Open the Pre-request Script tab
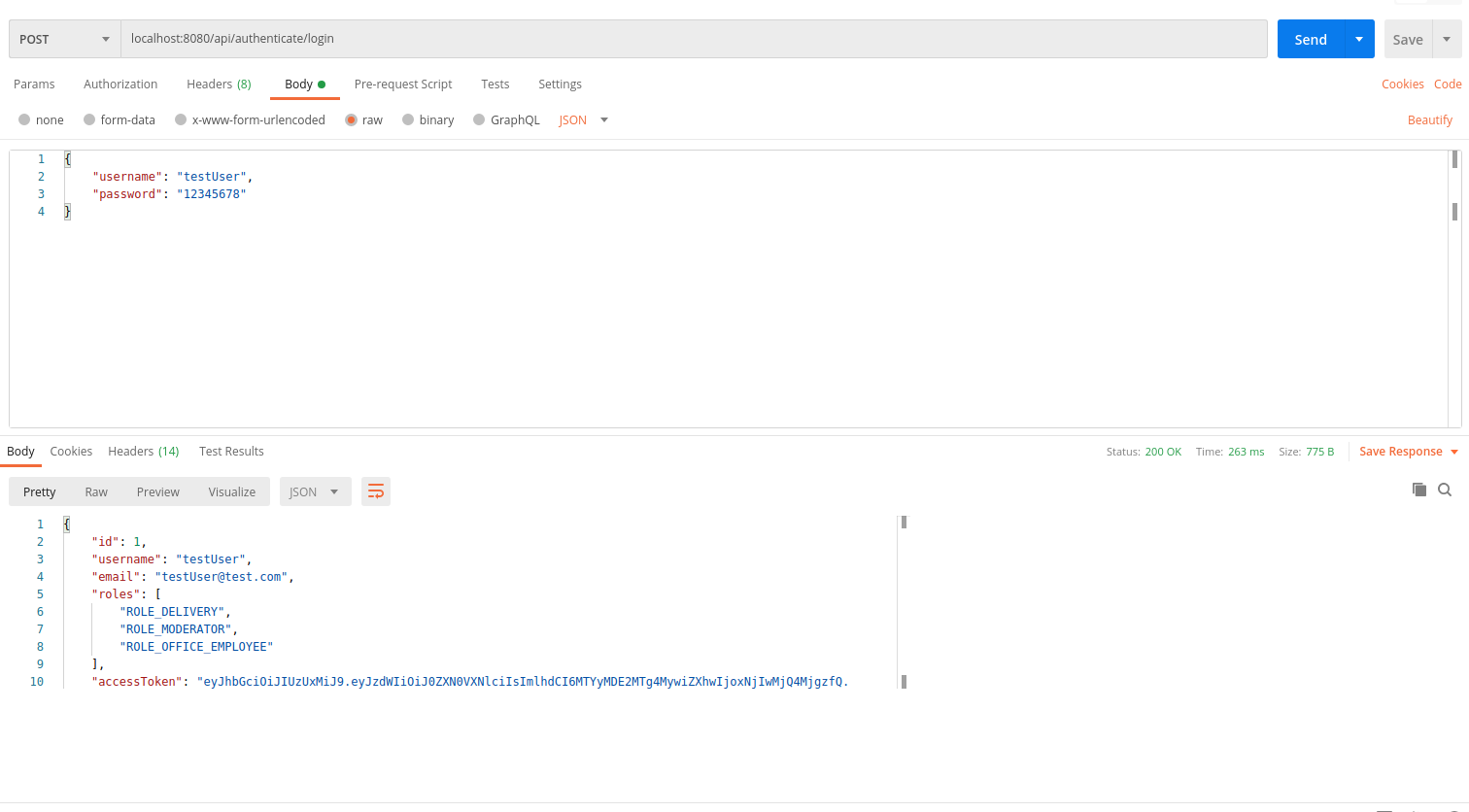This screenshot has width=1469, height=812. [403, 85]
